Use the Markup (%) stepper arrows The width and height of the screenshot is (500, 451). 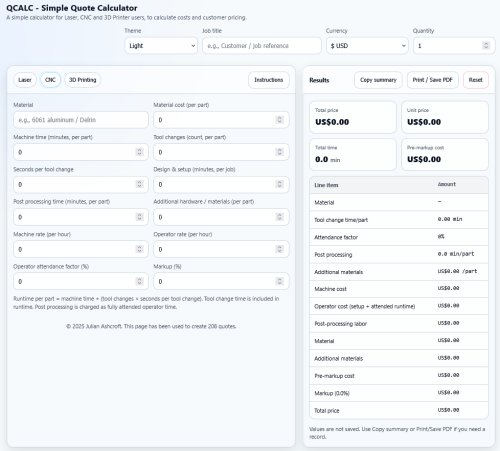[280, 281]
